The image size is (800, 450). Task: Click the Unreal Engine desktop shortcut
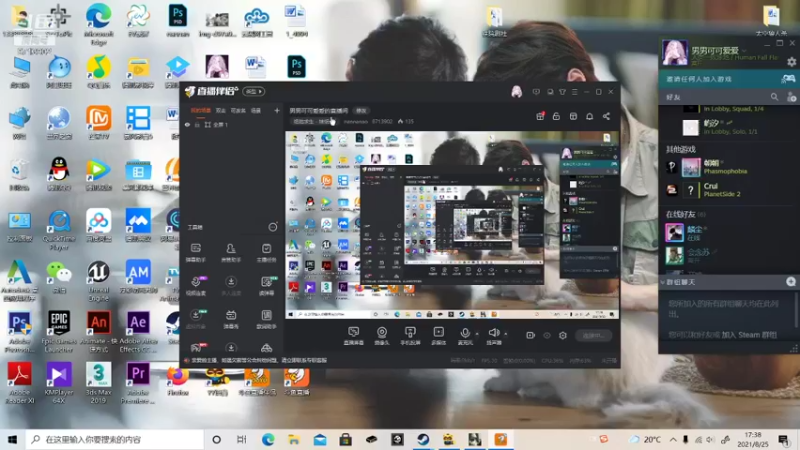(x=98, y=281)
